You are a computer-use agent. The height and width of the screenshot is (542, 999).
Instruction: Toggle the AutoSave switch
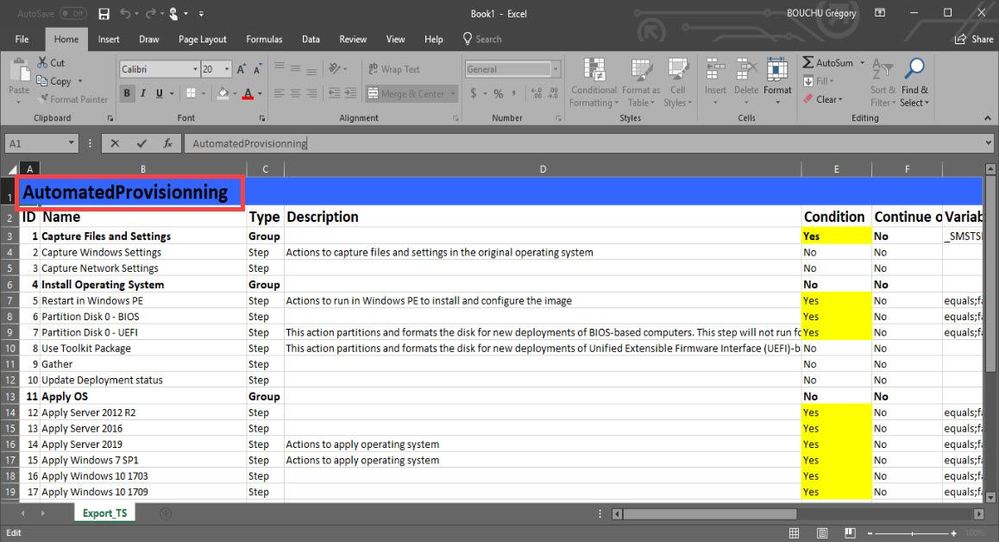[73, 13]
